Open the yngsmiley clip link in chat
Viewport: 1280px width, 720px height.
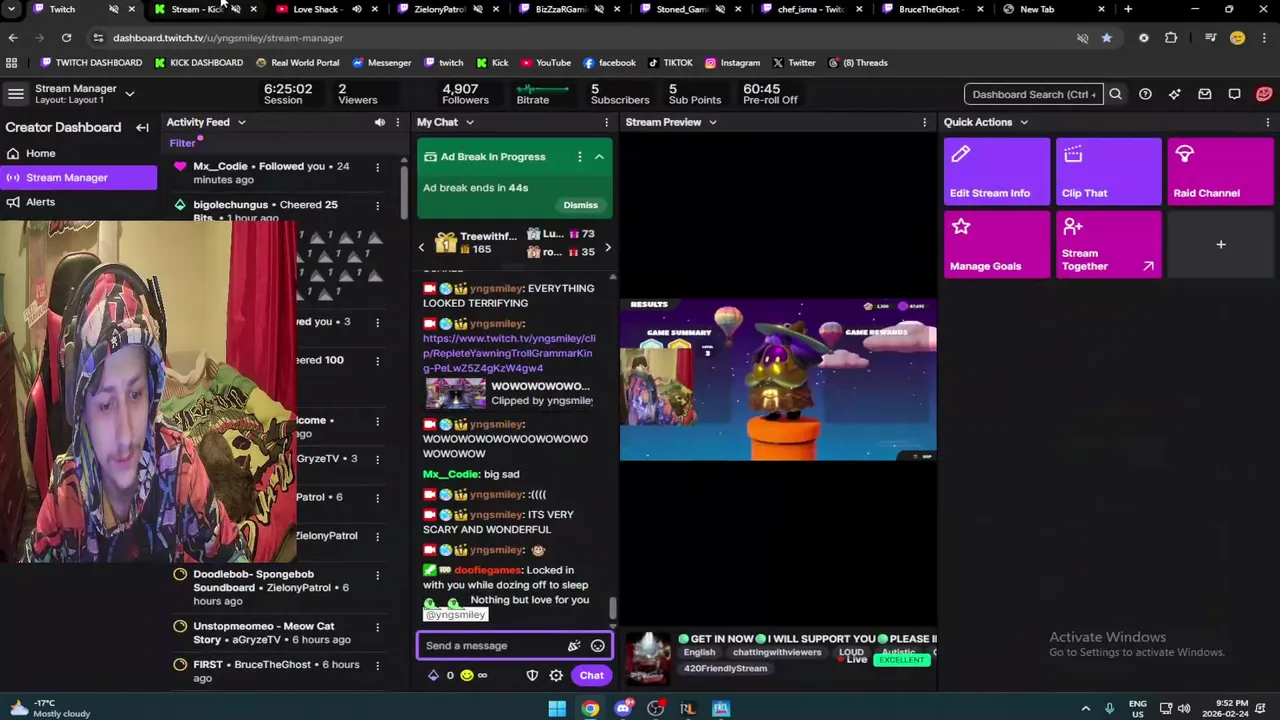click(508, 353)
